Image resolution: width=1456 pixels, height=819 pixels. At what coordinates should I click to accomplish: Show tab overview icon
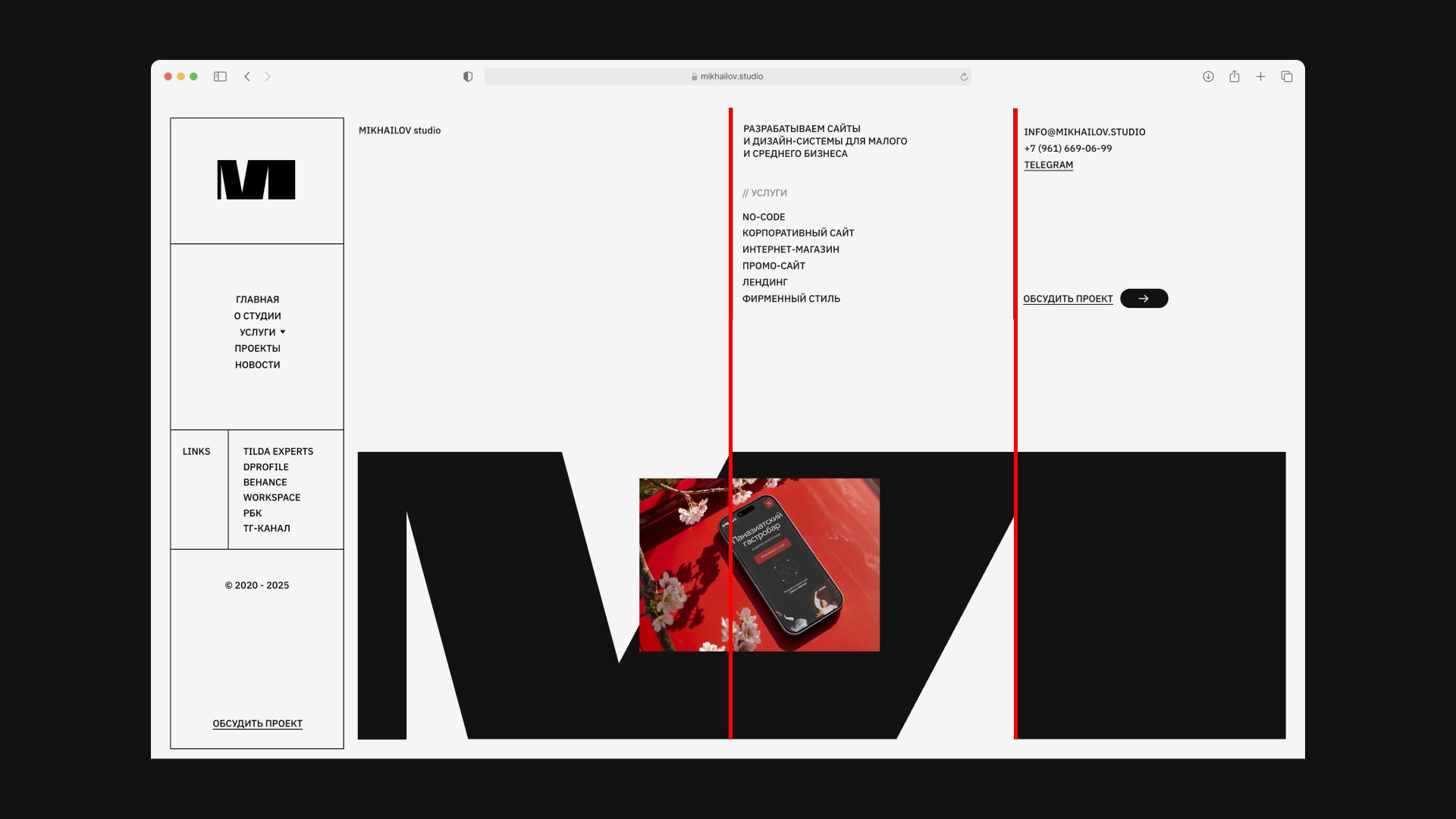coord(1287,77)
